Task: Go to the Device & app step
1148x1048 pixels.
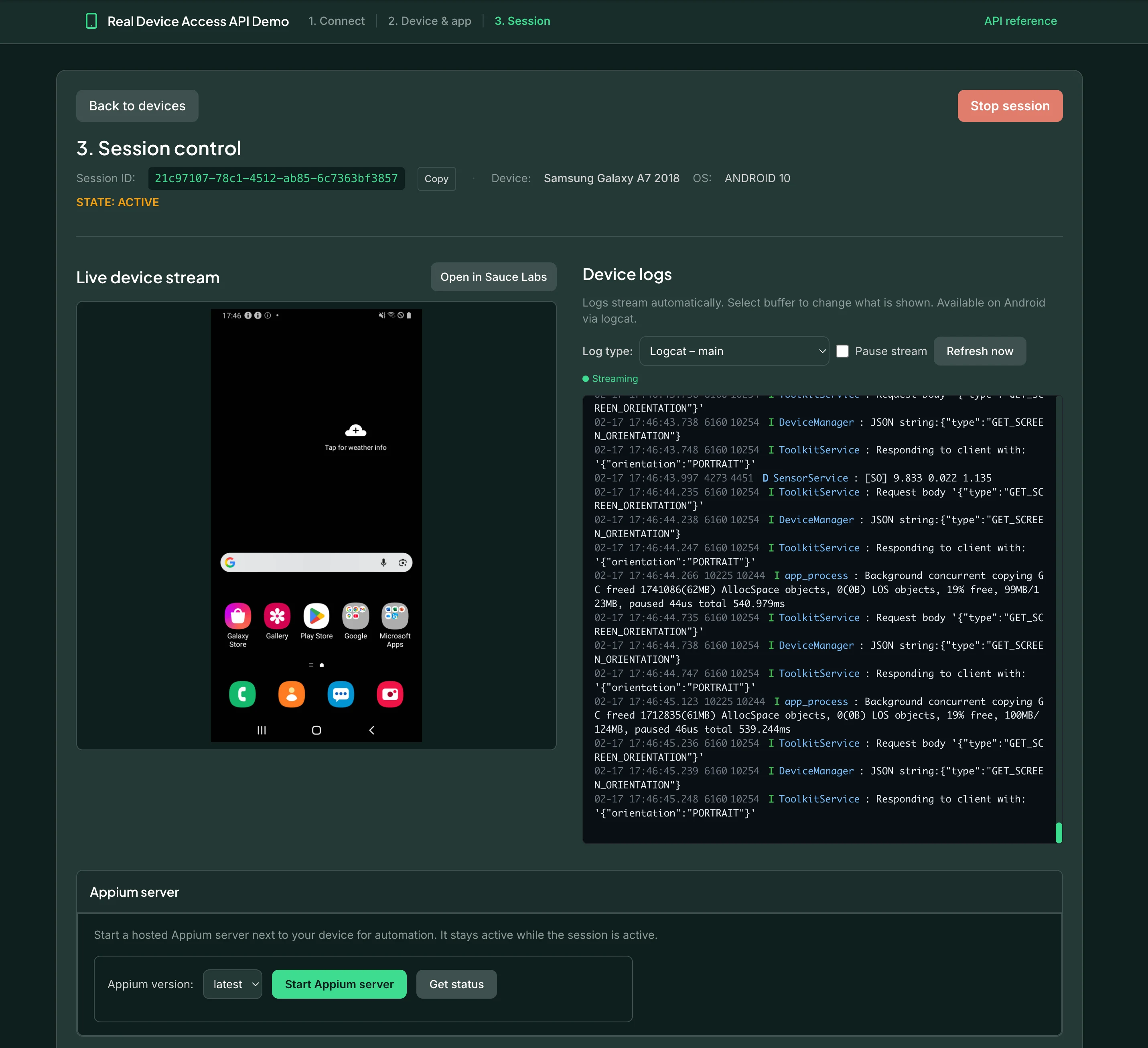Action: 429,21
